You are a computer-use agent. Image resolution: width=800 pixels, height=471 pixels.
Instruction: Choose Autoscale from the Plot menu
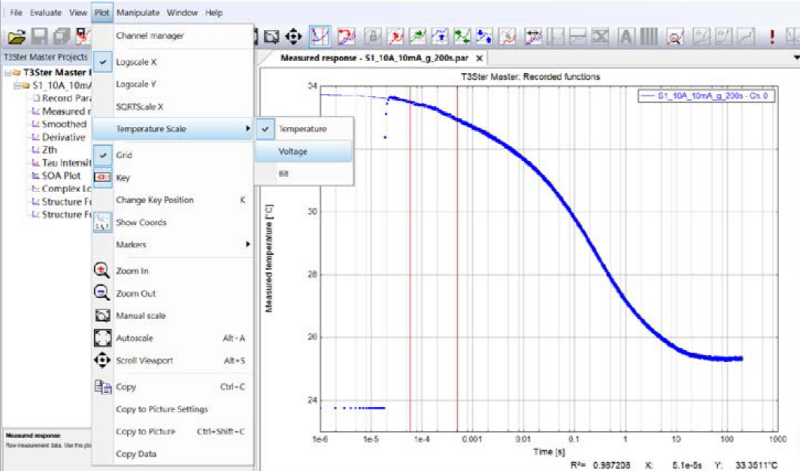coord(173,338)
